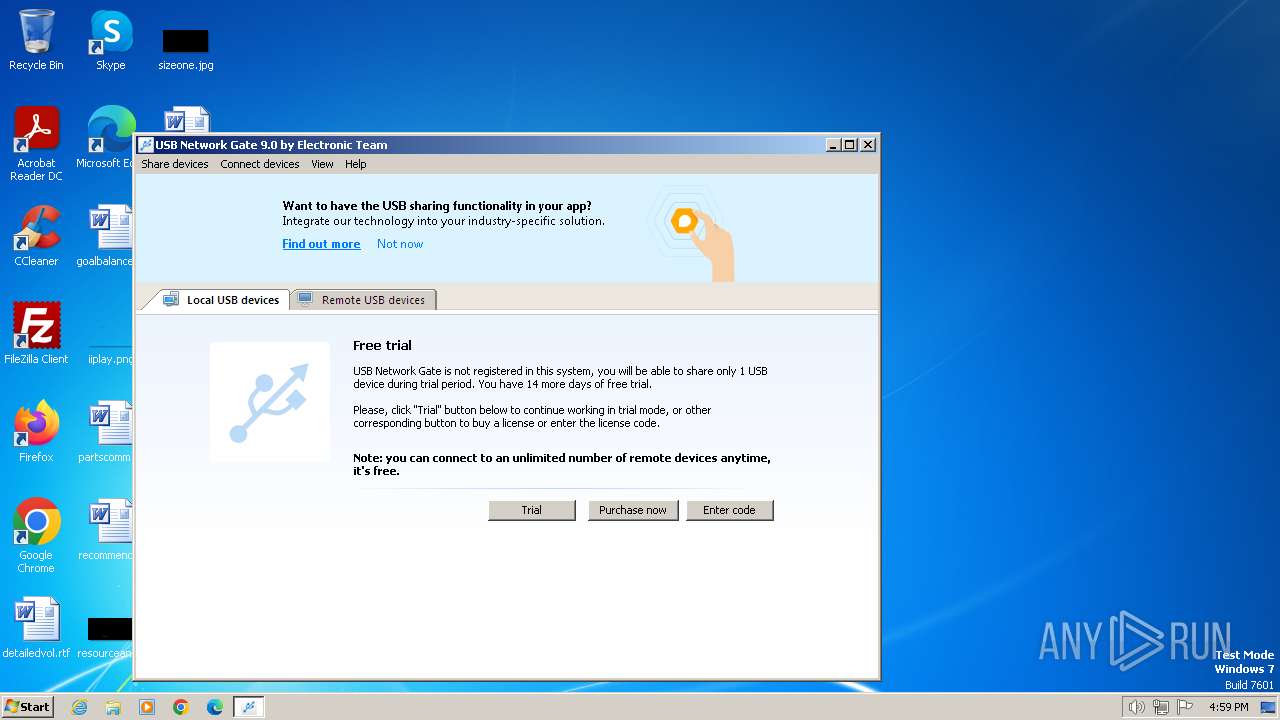The height and width of the screenshot is (720, 1280).
Task: Open the FileZilla Client shortcut
Action: coord(36,334)
